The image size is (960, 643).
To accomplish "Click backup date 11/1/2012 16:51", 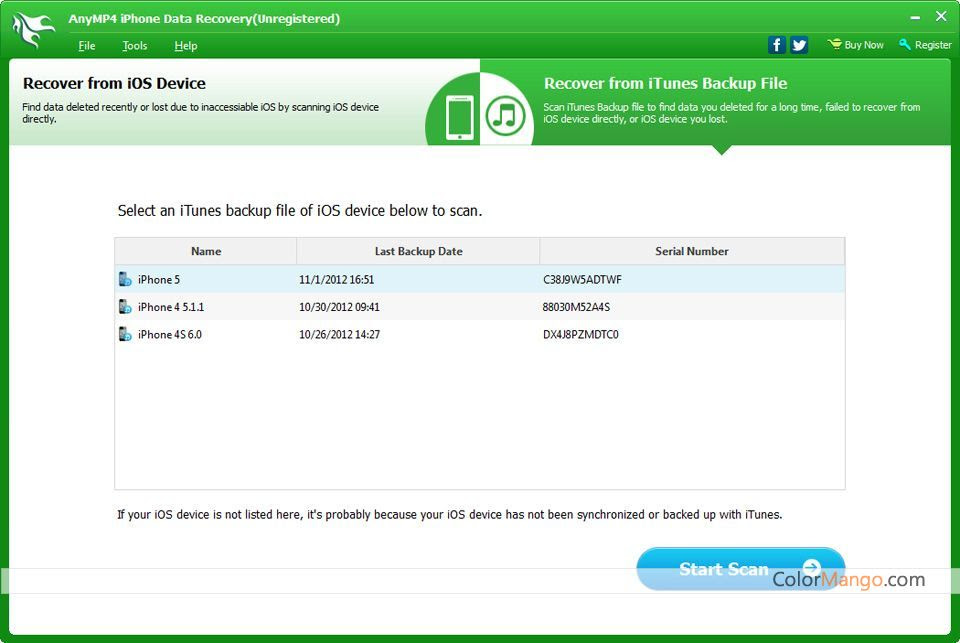I will (x=336, y=279).
